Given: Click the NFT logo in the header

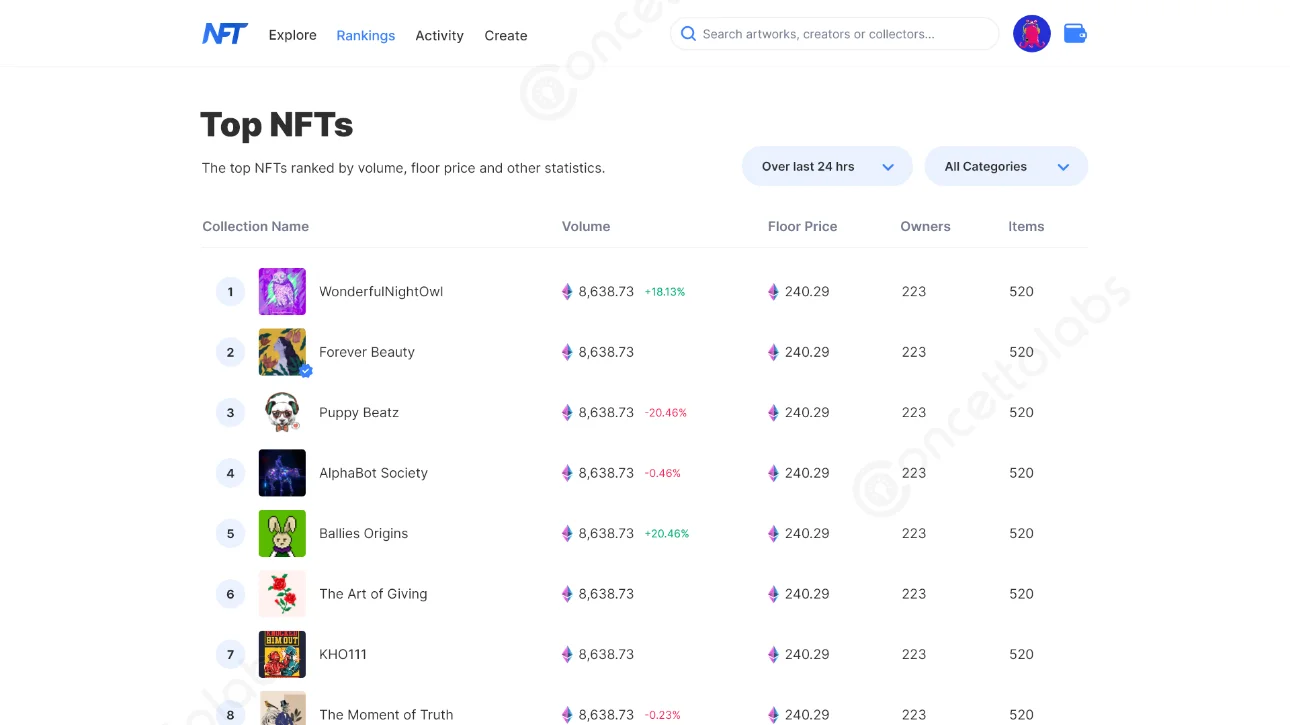Looking at the screenshot, I should pyautogui.click(x=224, y=33).
